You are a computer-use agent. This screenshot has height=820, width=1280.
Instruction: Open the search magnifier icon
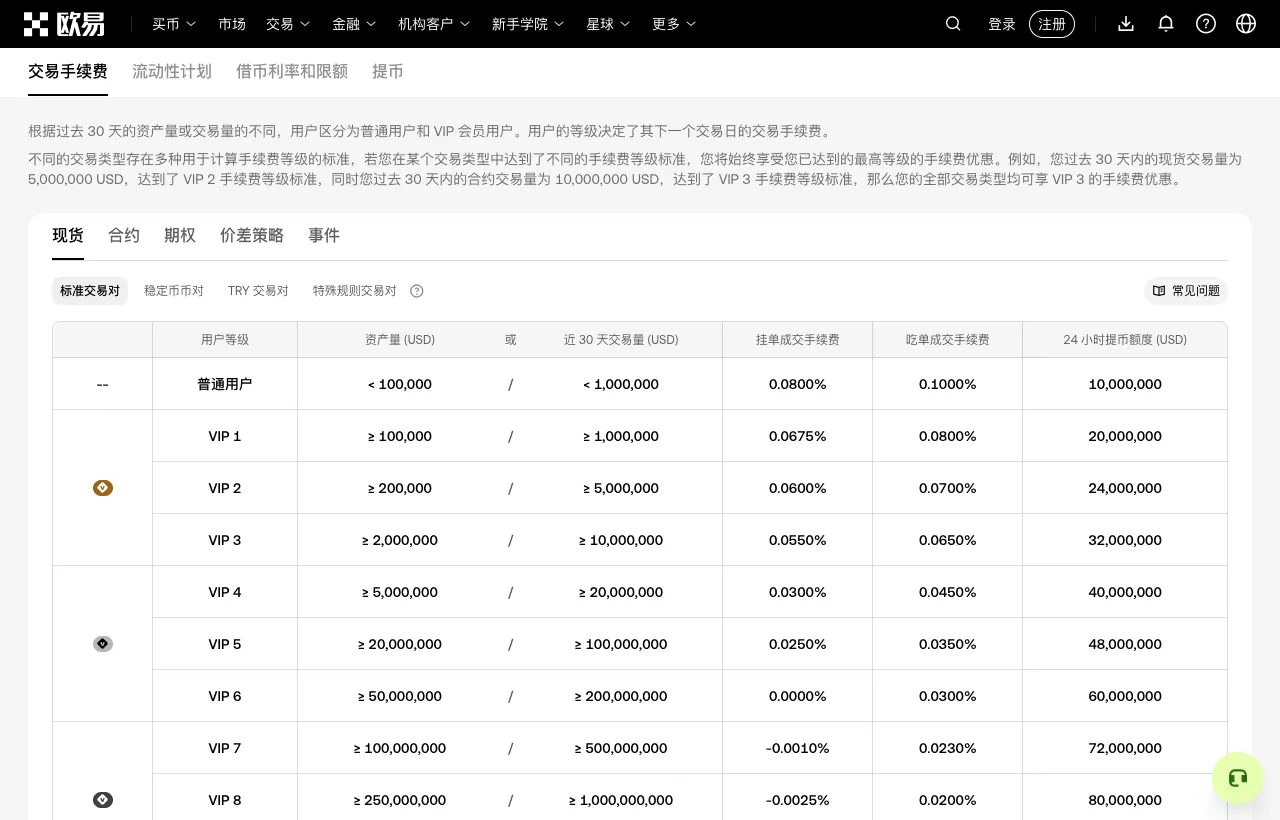coord(953,24)
